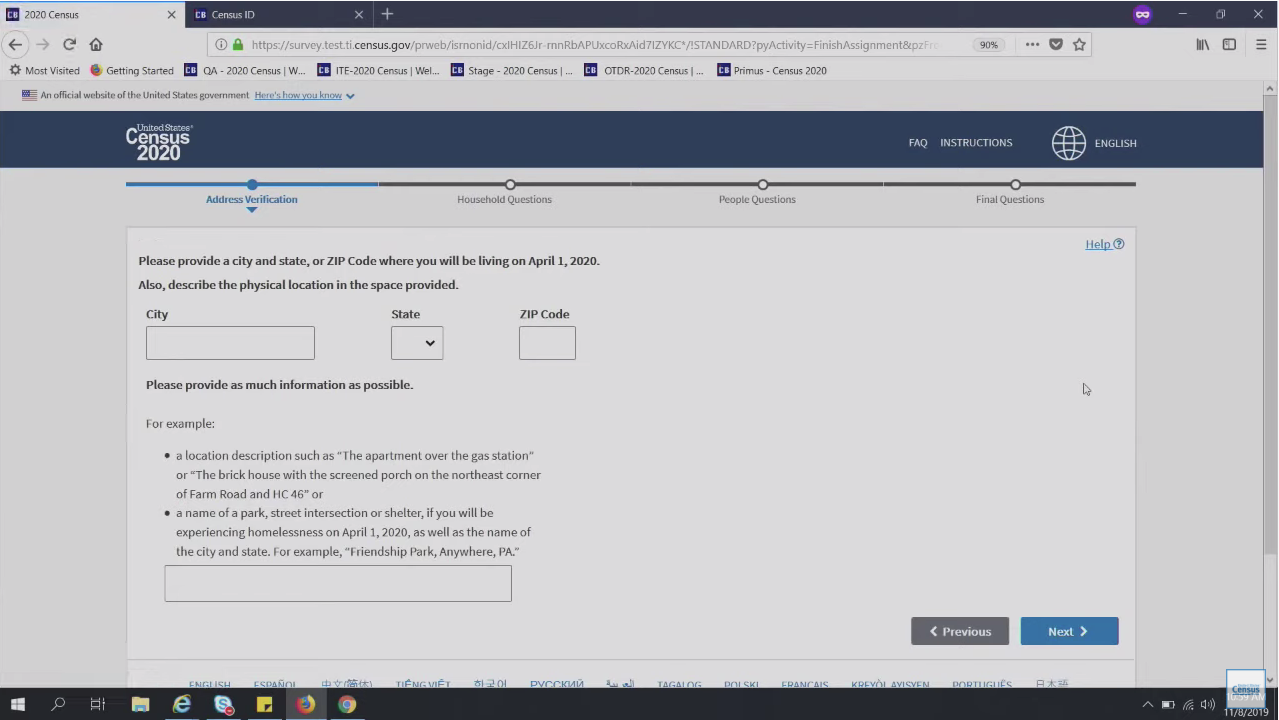Bookmark this page with the star icon
Viewport: 1279px width, 720px height.
[x=1079, y=44]
